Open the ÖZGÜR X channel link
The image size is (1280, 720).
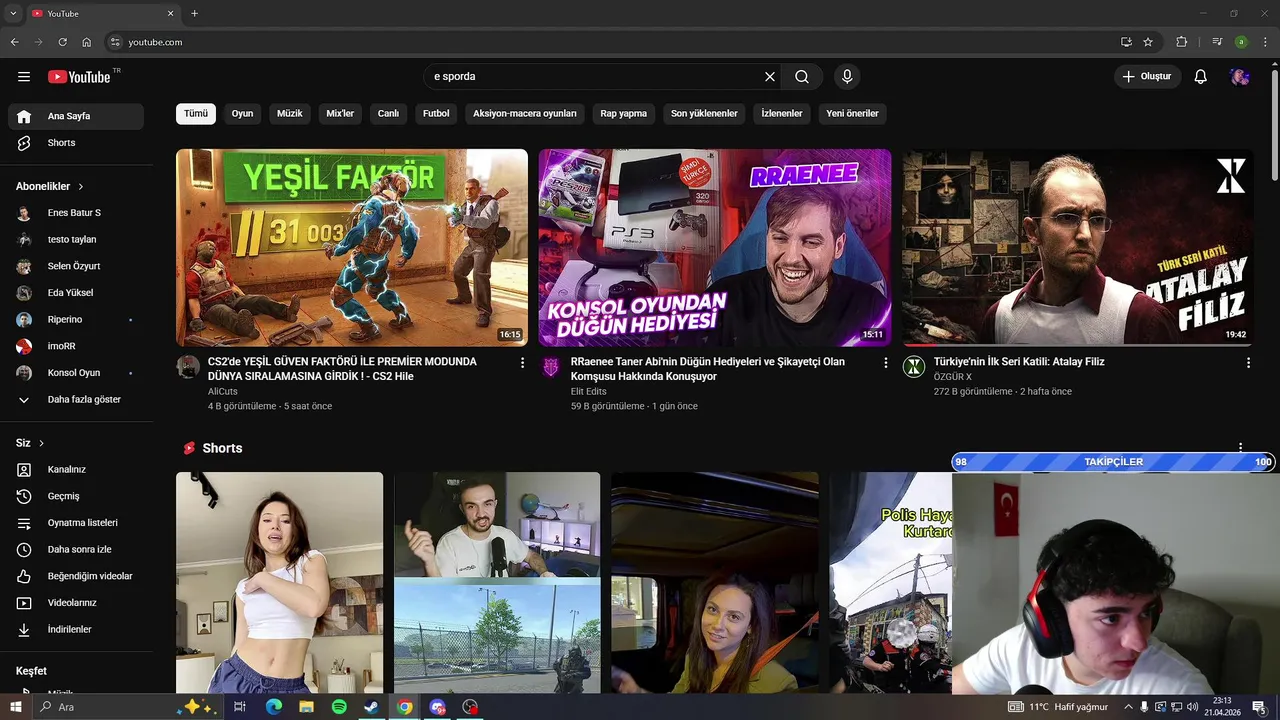point(953,377)
